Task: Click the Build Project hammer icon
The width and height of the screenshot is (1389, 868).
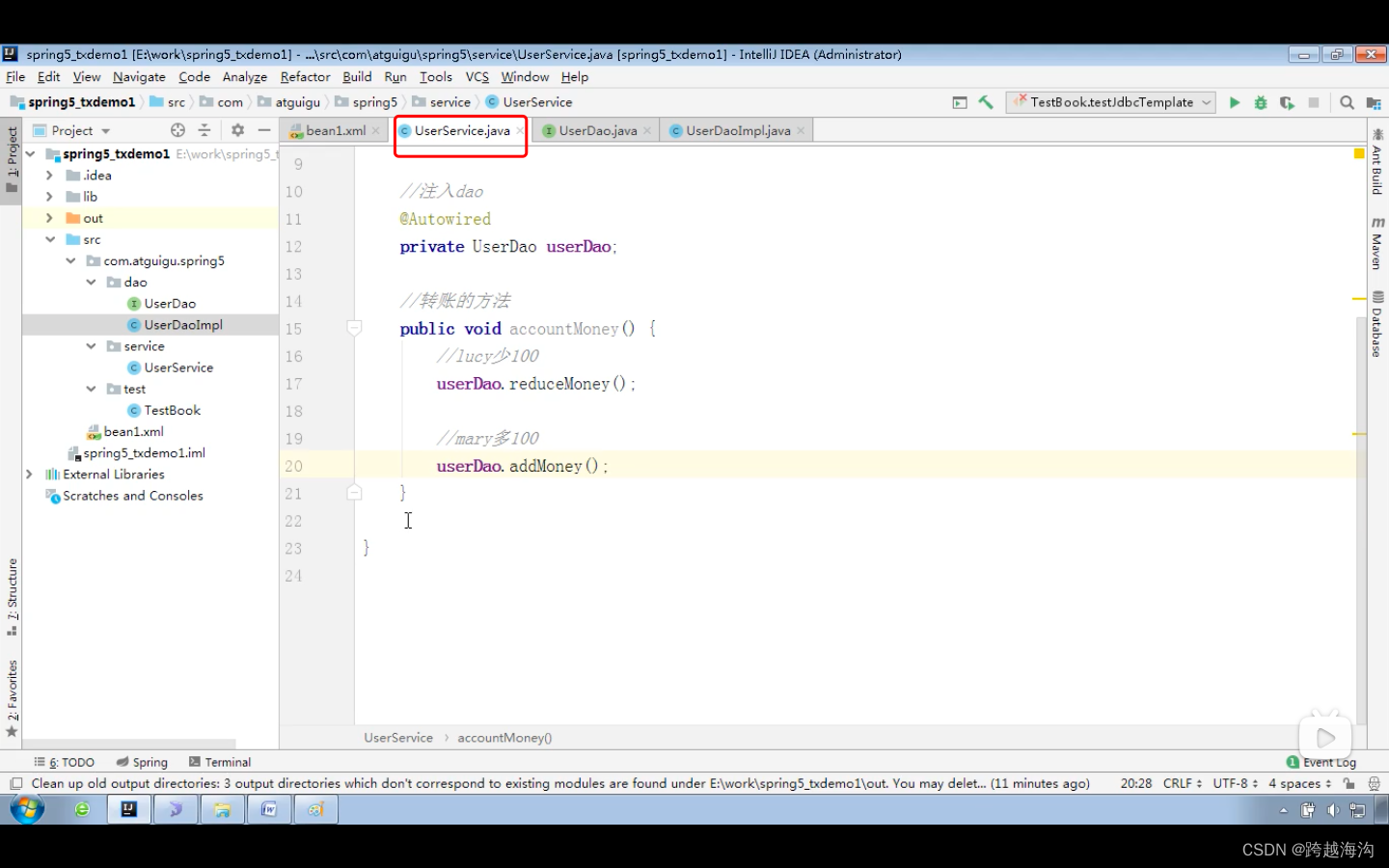Action: click(986, 102)
